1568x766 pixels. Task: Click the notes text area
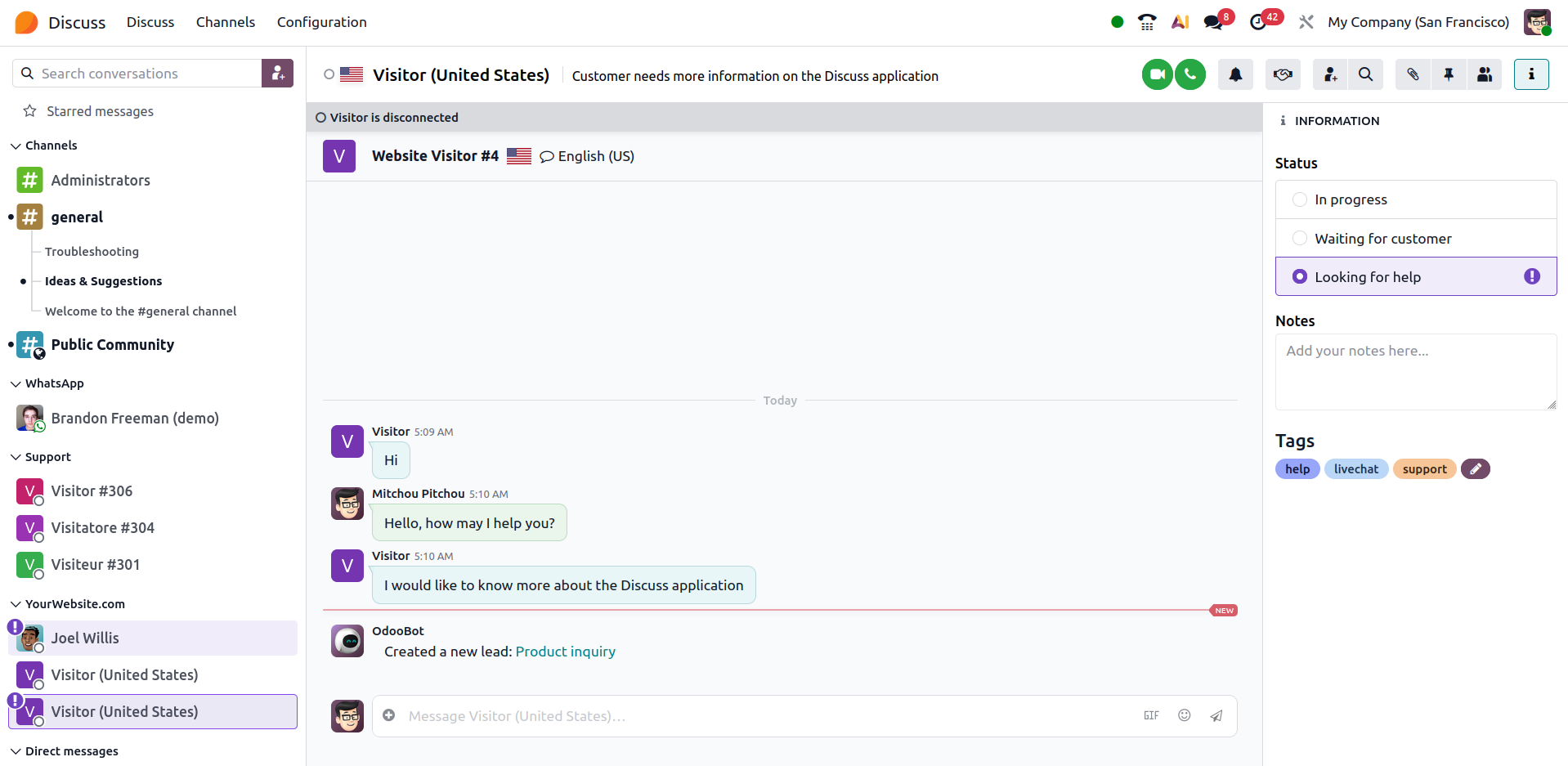pos(1415,372)
